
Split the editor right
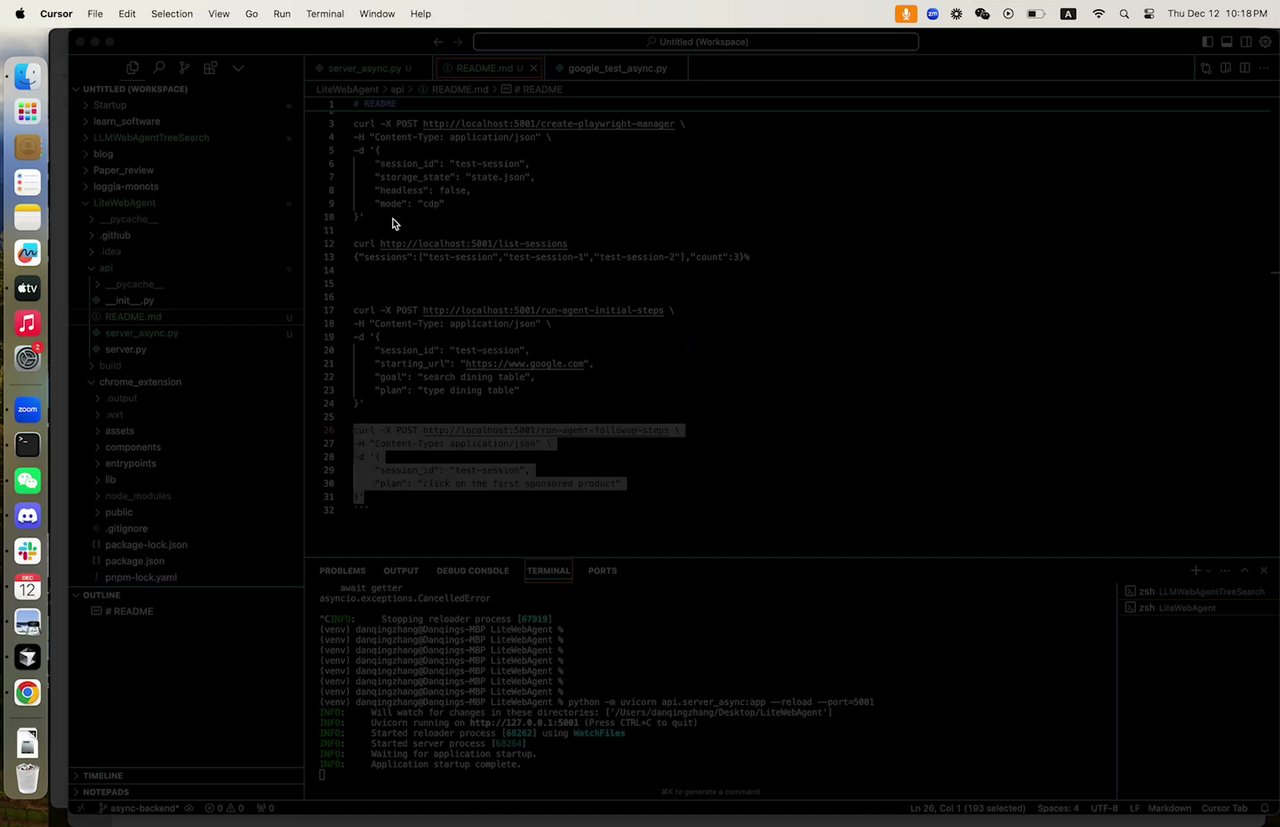coord(1245,68)
